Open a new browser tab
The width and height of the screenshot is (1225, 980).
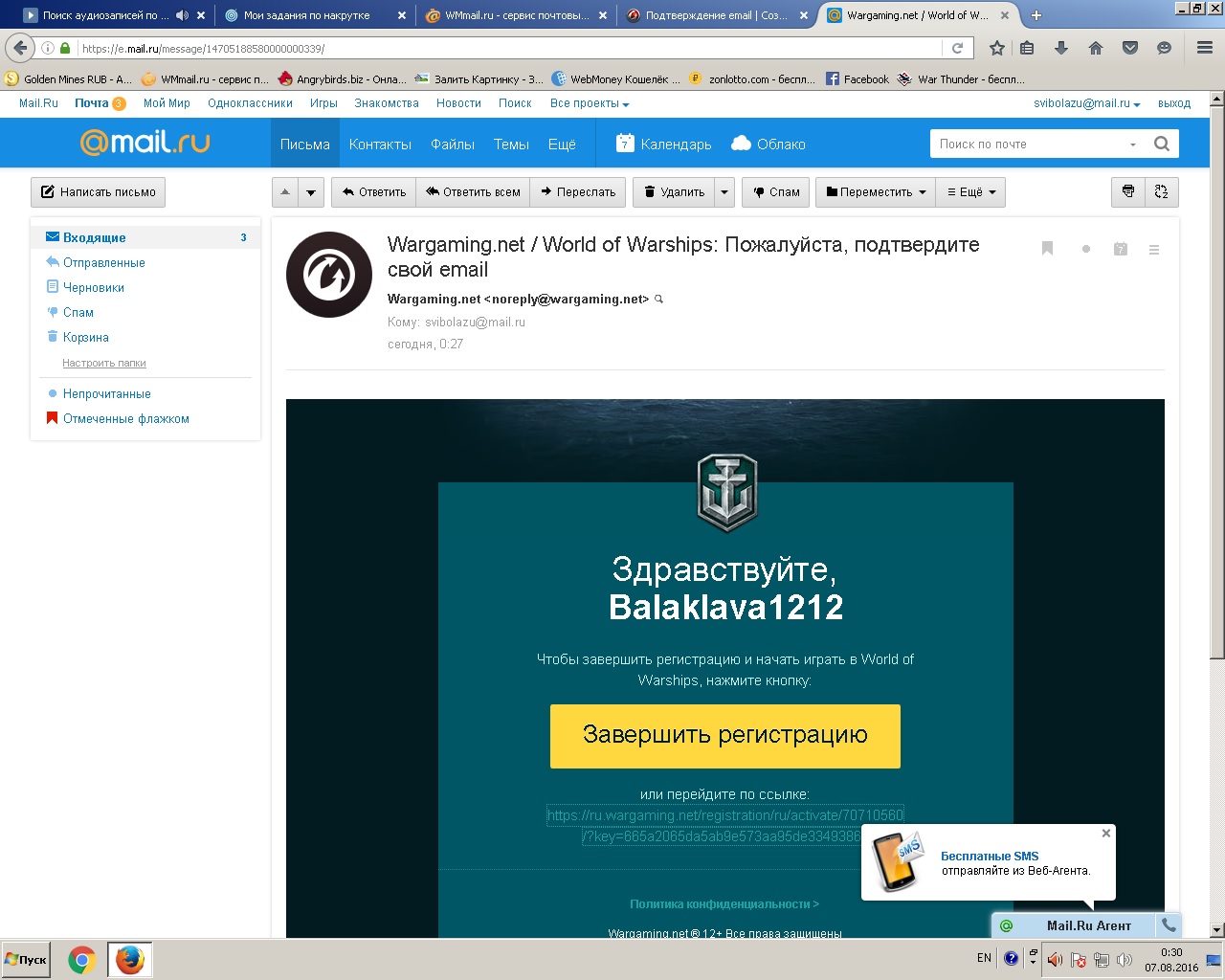click(x=1036, y=15)
